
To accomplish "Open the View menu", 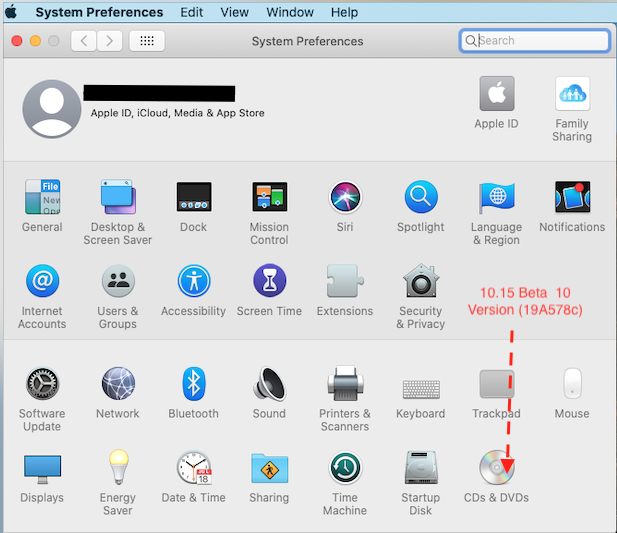I will point(235,12).
